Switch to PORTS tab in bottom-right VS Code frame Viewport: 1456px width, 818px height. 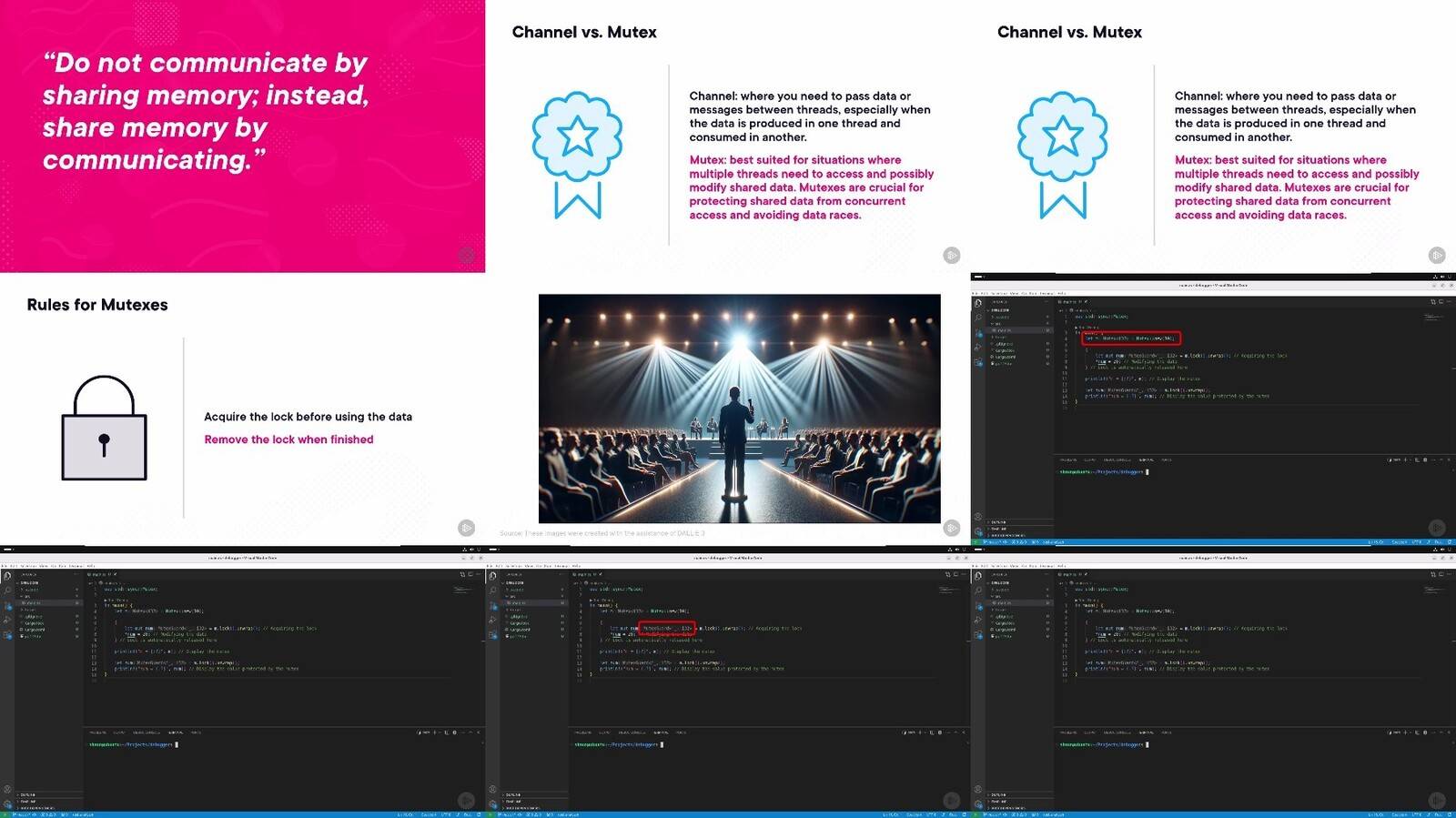(1168, 732)
